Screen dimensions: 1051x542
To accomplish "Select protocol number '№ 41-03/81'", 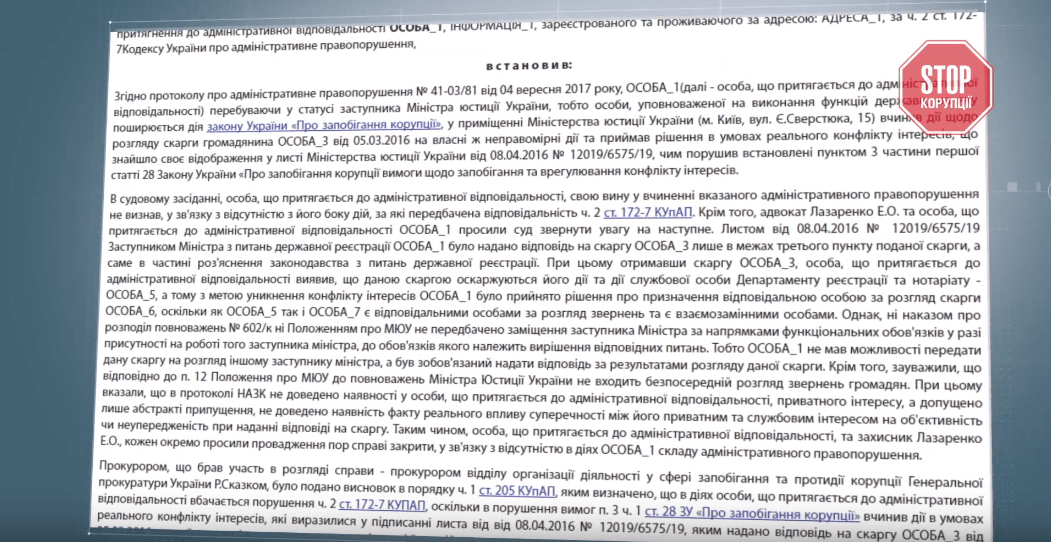I will (444, 91).
